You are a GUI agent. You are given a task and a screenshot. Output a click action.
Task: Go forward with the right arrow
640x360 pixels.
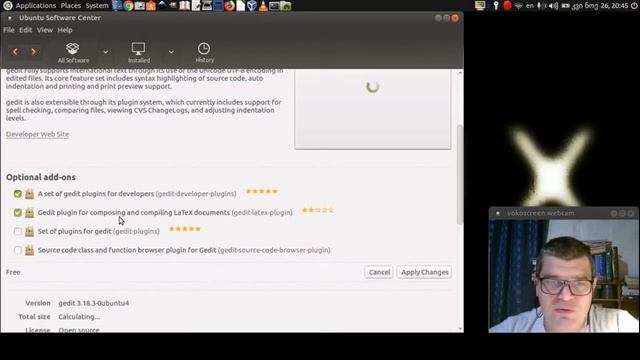click(x=33, y=52)
